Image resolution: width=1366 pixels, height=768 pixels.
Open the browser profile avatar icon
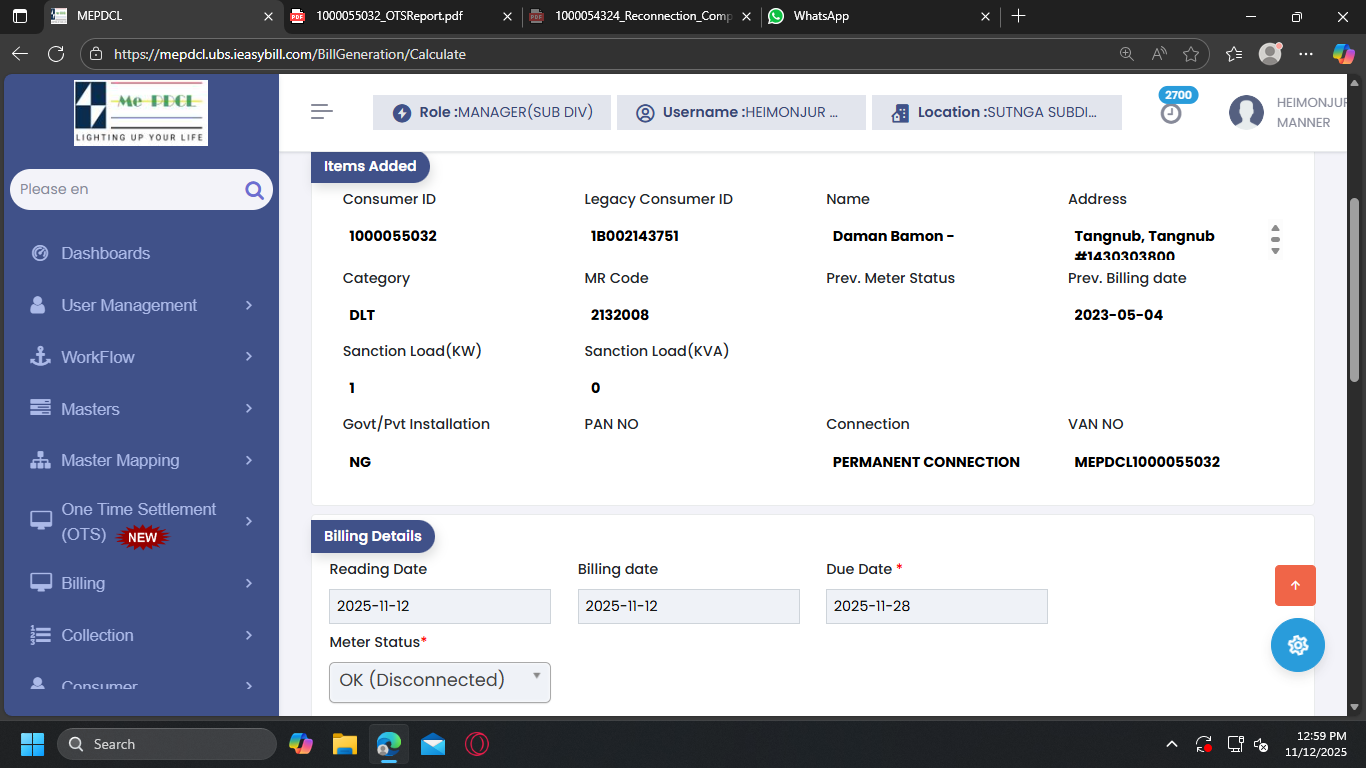[1270, 54]
